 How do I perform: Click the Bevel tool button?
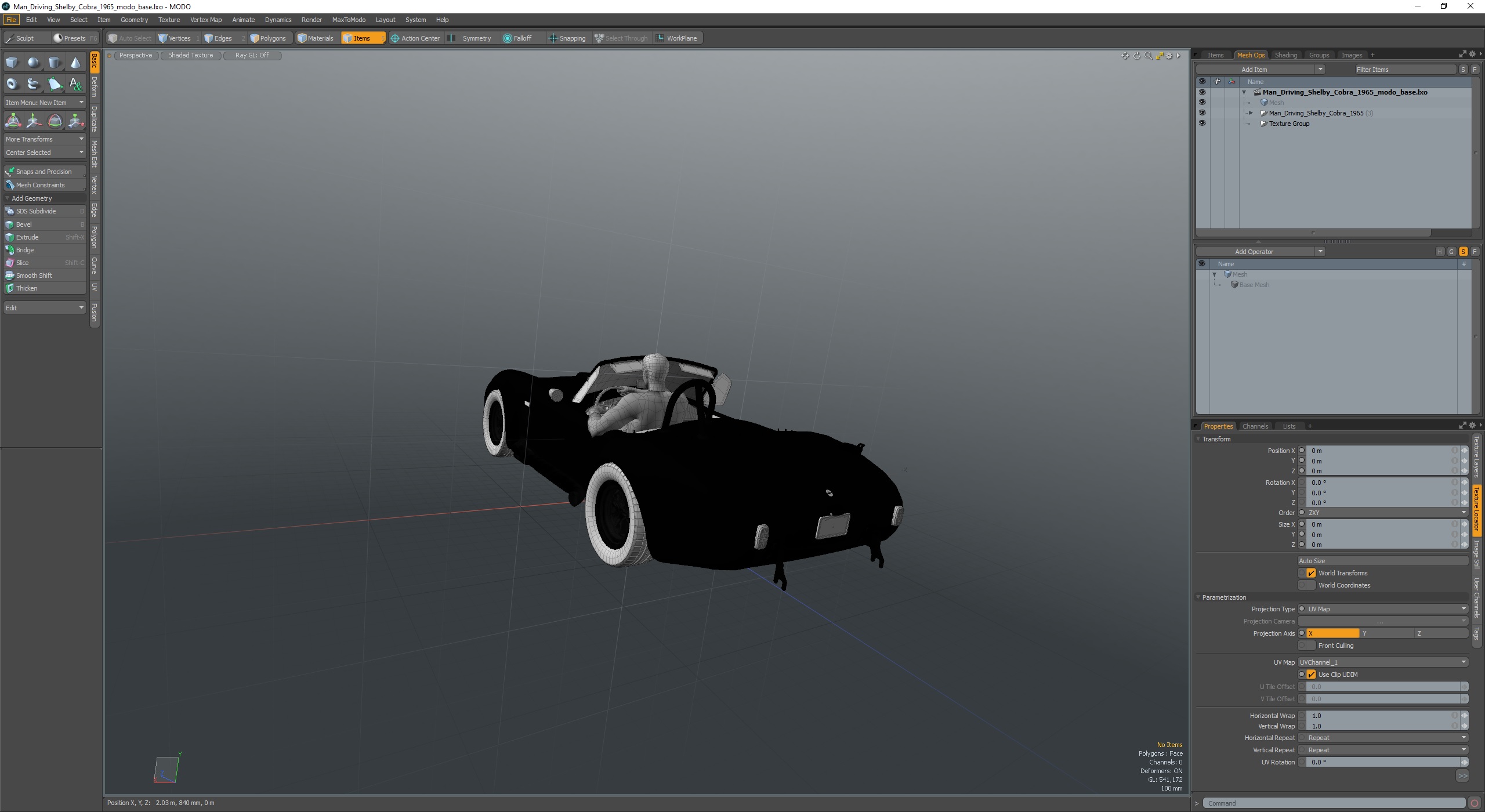point(24,224)
